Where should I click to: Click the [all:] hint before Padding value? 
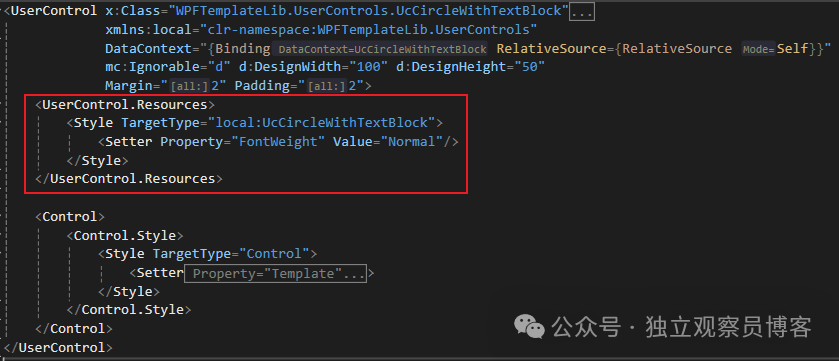[326, 86]
